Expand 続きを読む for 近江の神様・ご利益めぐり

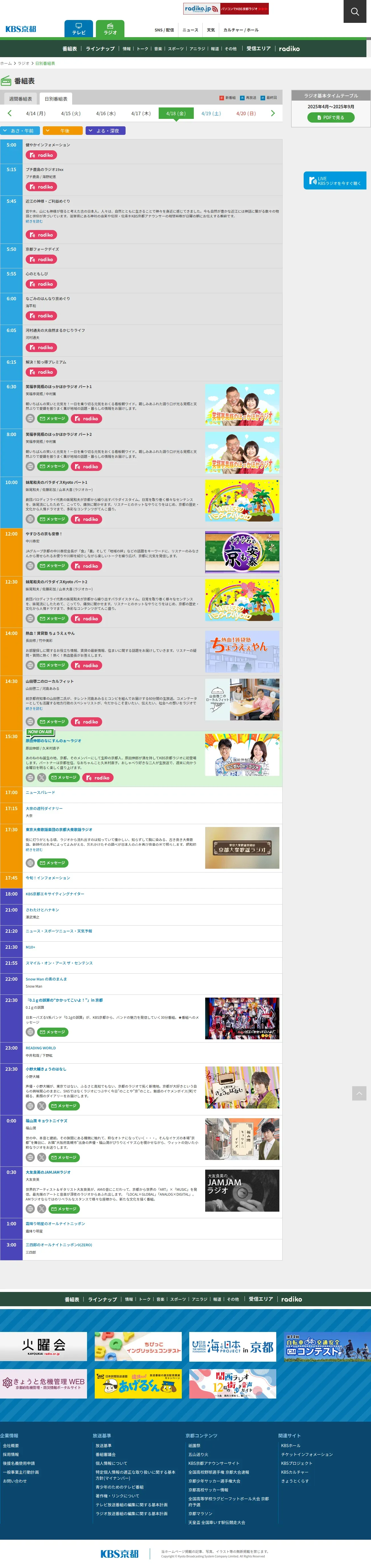click(x=34, y=221)
